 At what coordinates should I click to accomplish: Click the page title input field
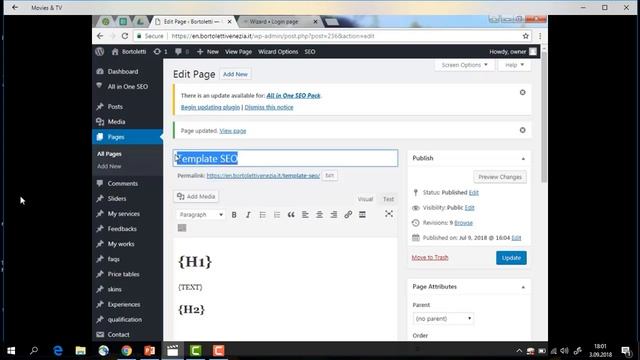[x=285, y=158]
